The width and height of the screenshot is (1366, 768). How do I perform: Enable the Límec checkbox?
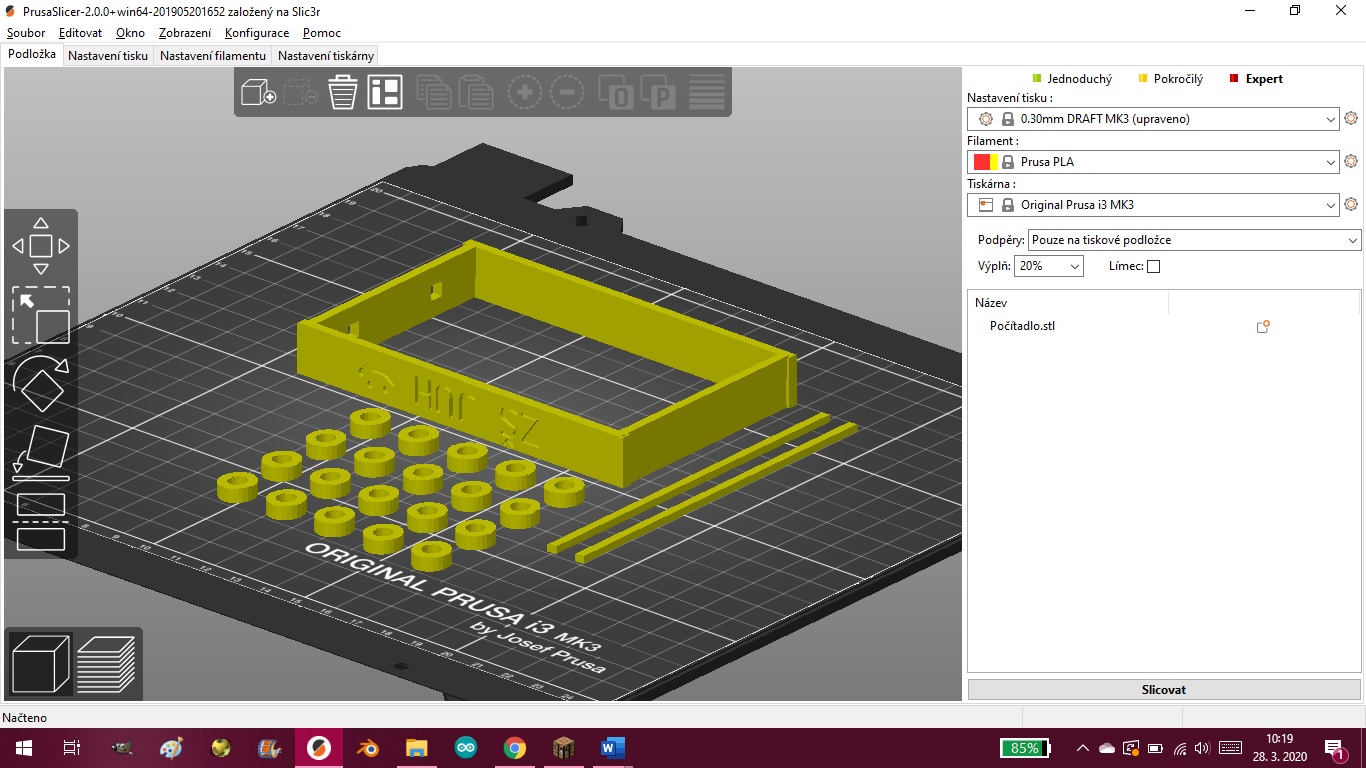[x=1153, y=267]
